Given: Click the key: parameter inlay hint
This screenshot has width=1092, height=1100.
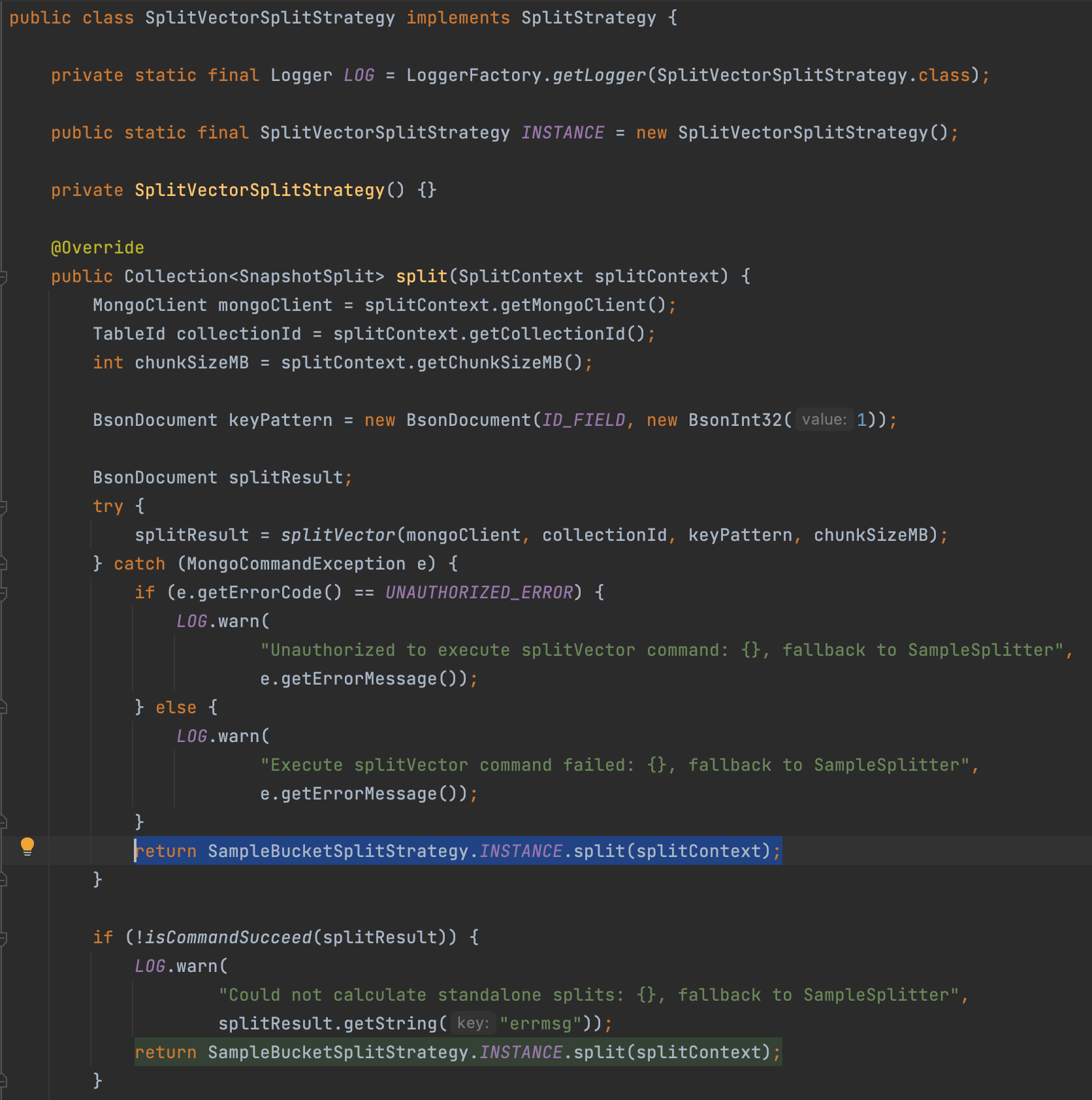Looking at the screenshot, I should tap(473, 1024).
